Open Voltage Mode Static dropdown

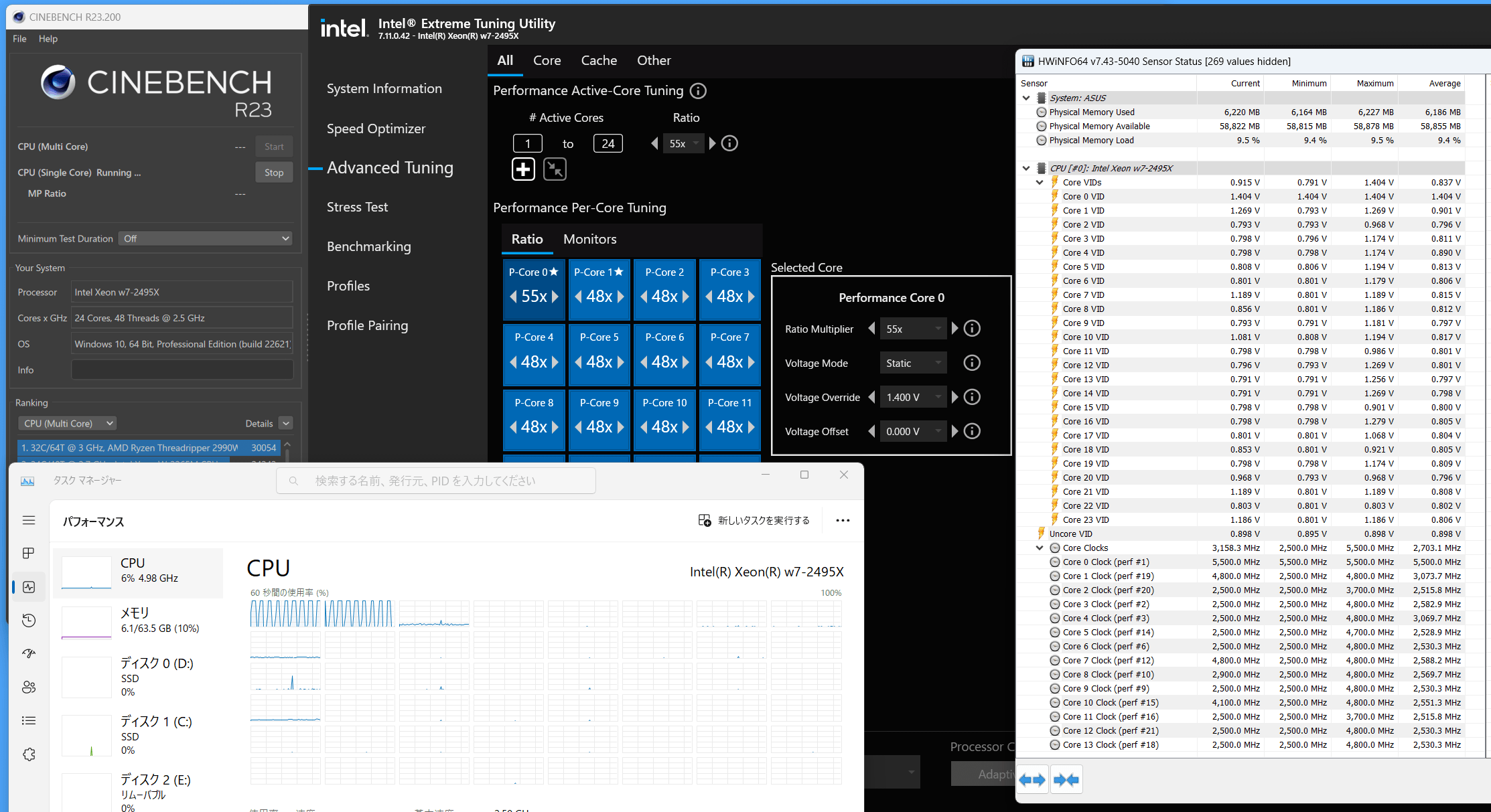913,363
